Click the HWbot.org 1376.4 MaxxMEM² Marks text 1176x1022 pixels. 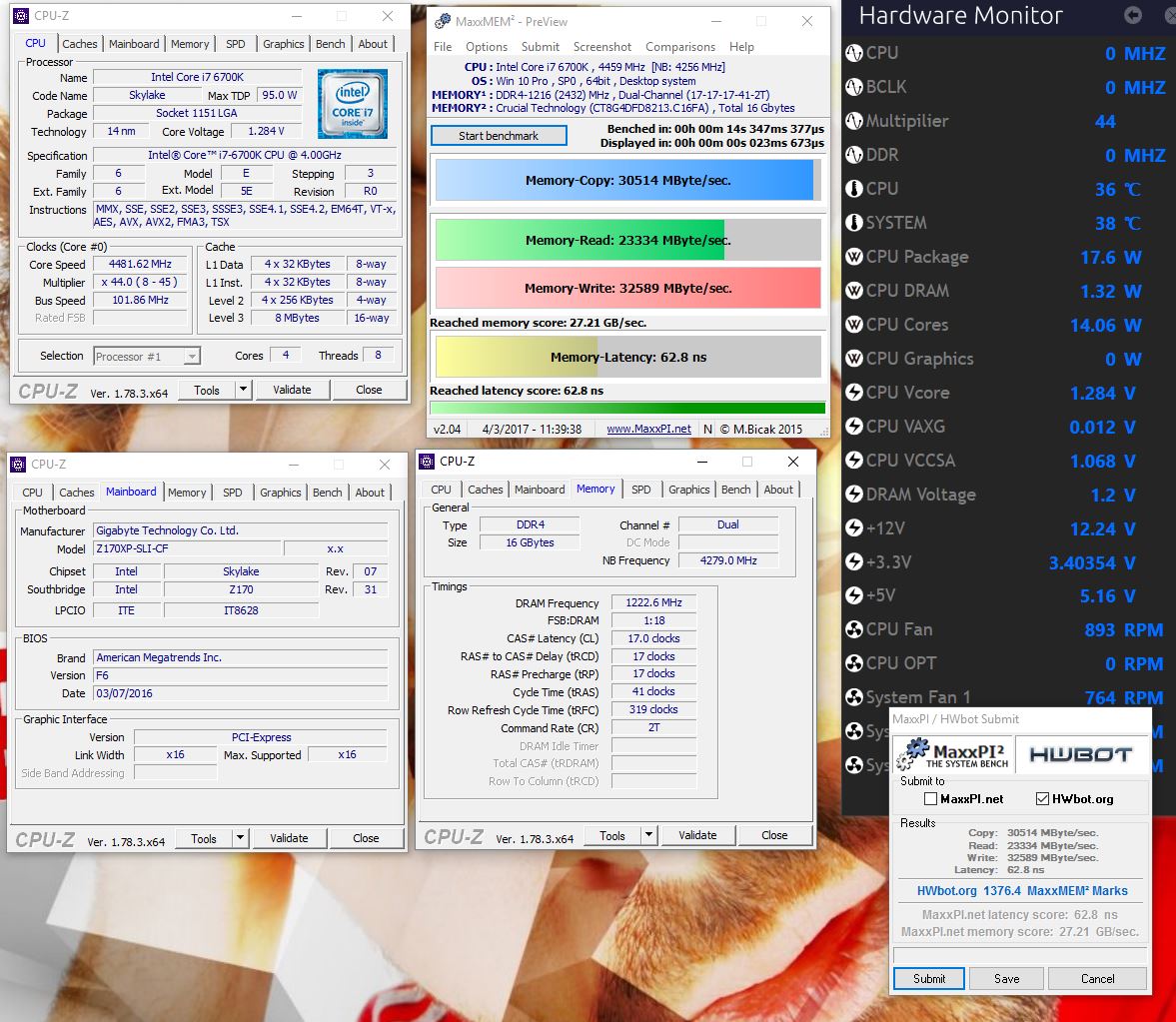(x=1021, y=891)
